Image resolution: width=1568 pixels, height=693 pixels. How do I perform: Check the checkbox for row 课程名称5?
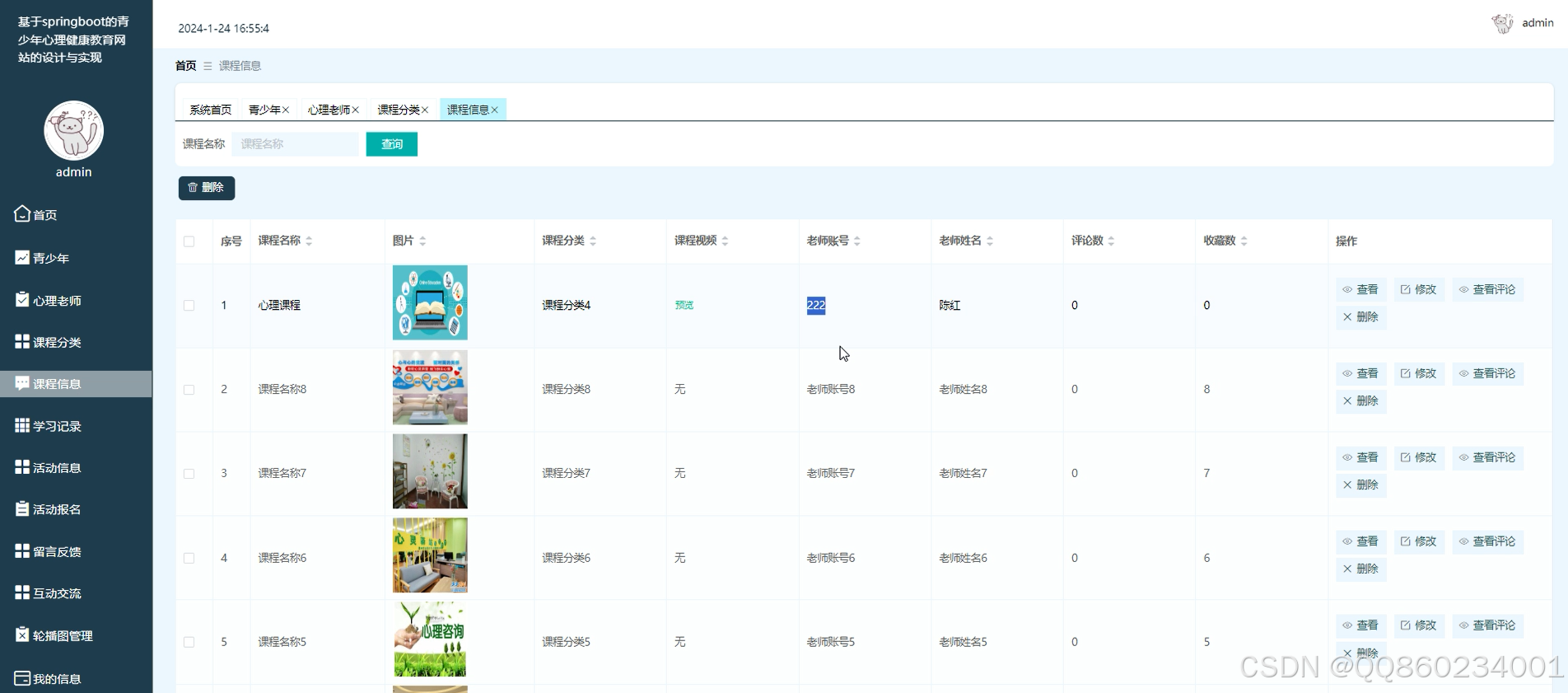click(x=189, y=642)
